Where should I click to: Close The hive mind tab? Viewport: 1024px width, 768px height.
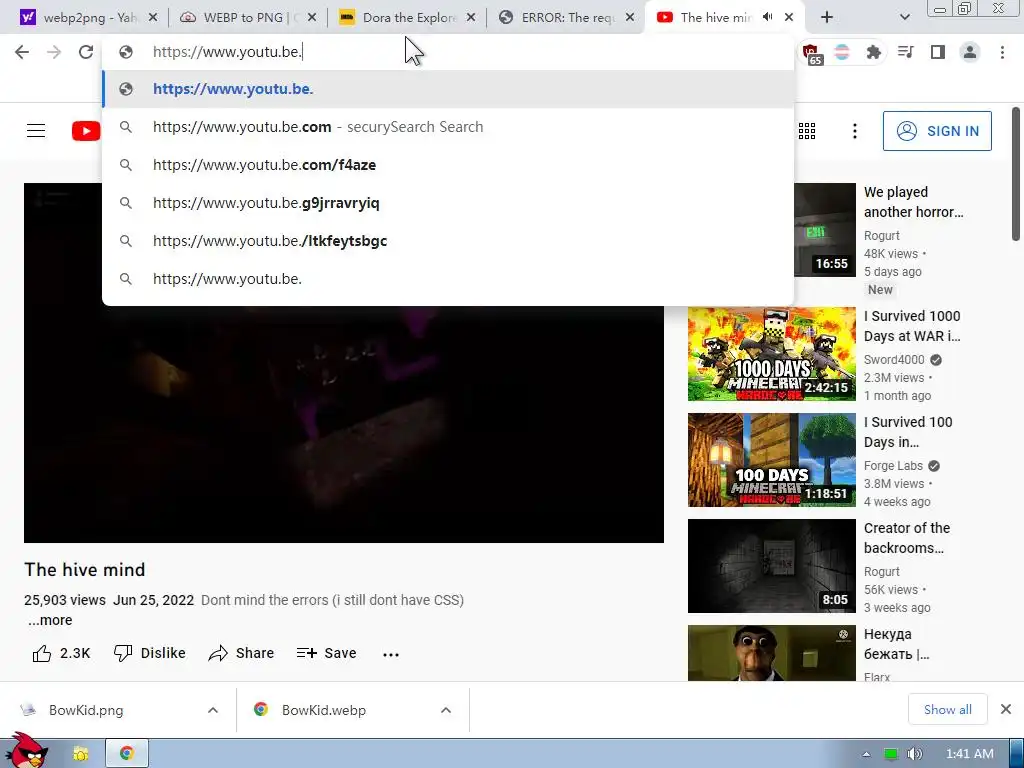pos(789,18)
